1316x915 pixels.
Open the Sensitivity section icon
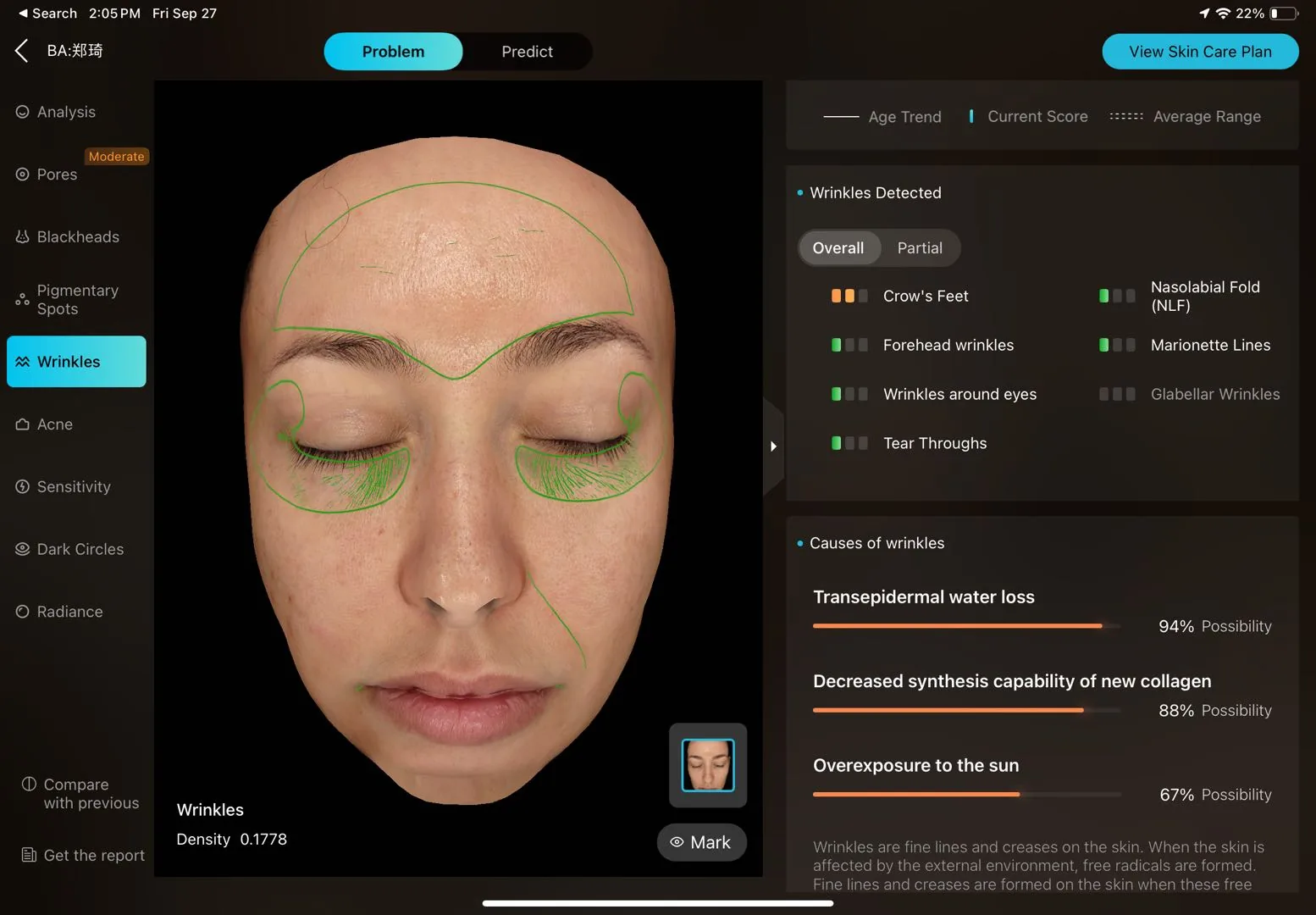(23, 487)
